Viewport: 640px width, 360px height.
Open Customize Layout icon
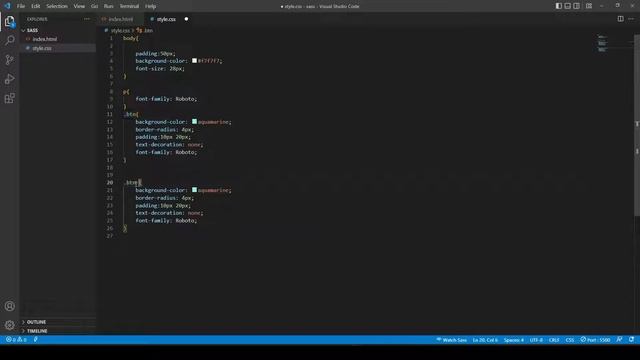589,6
